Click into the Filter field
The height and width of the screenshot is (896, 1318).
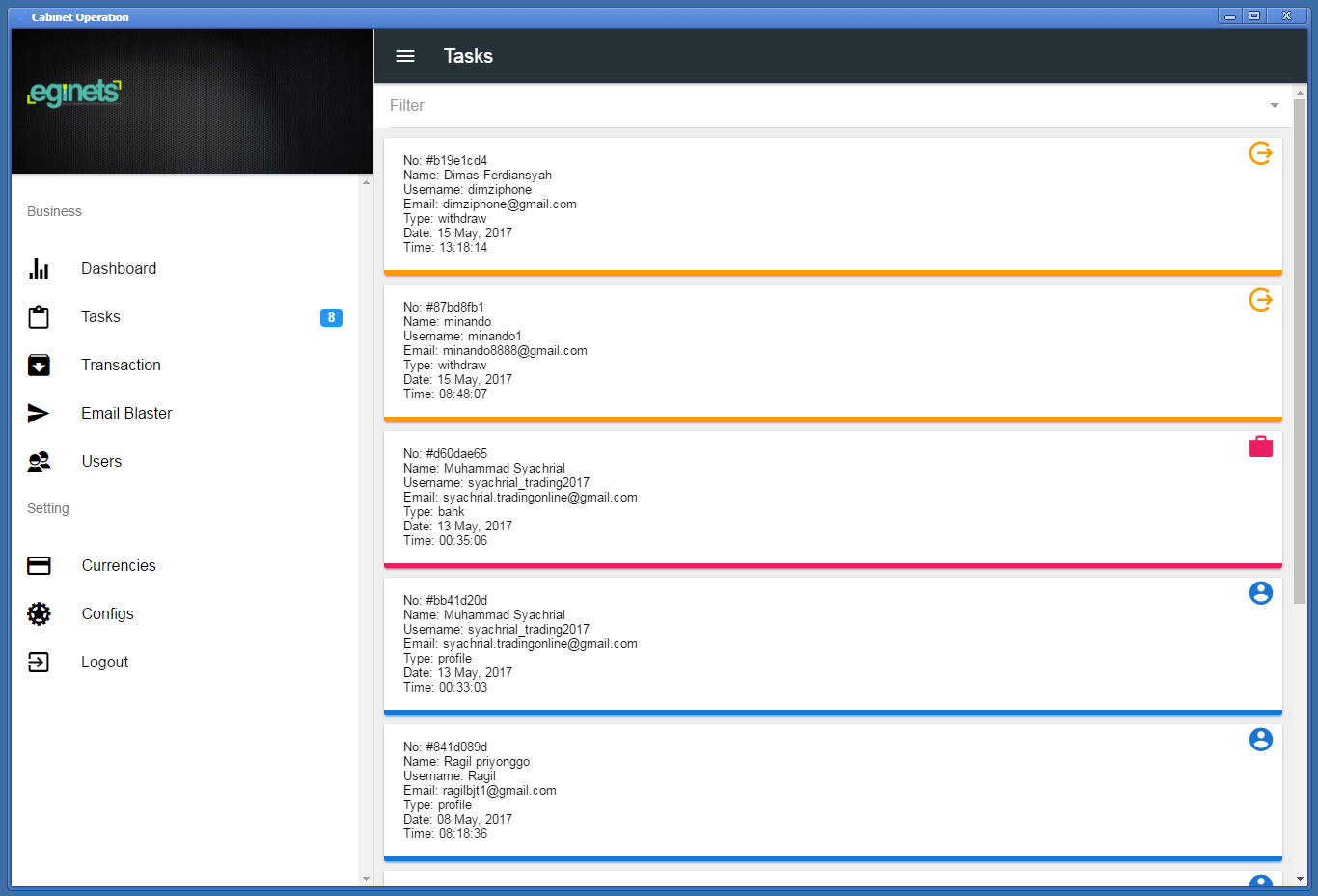pos(834,106)
